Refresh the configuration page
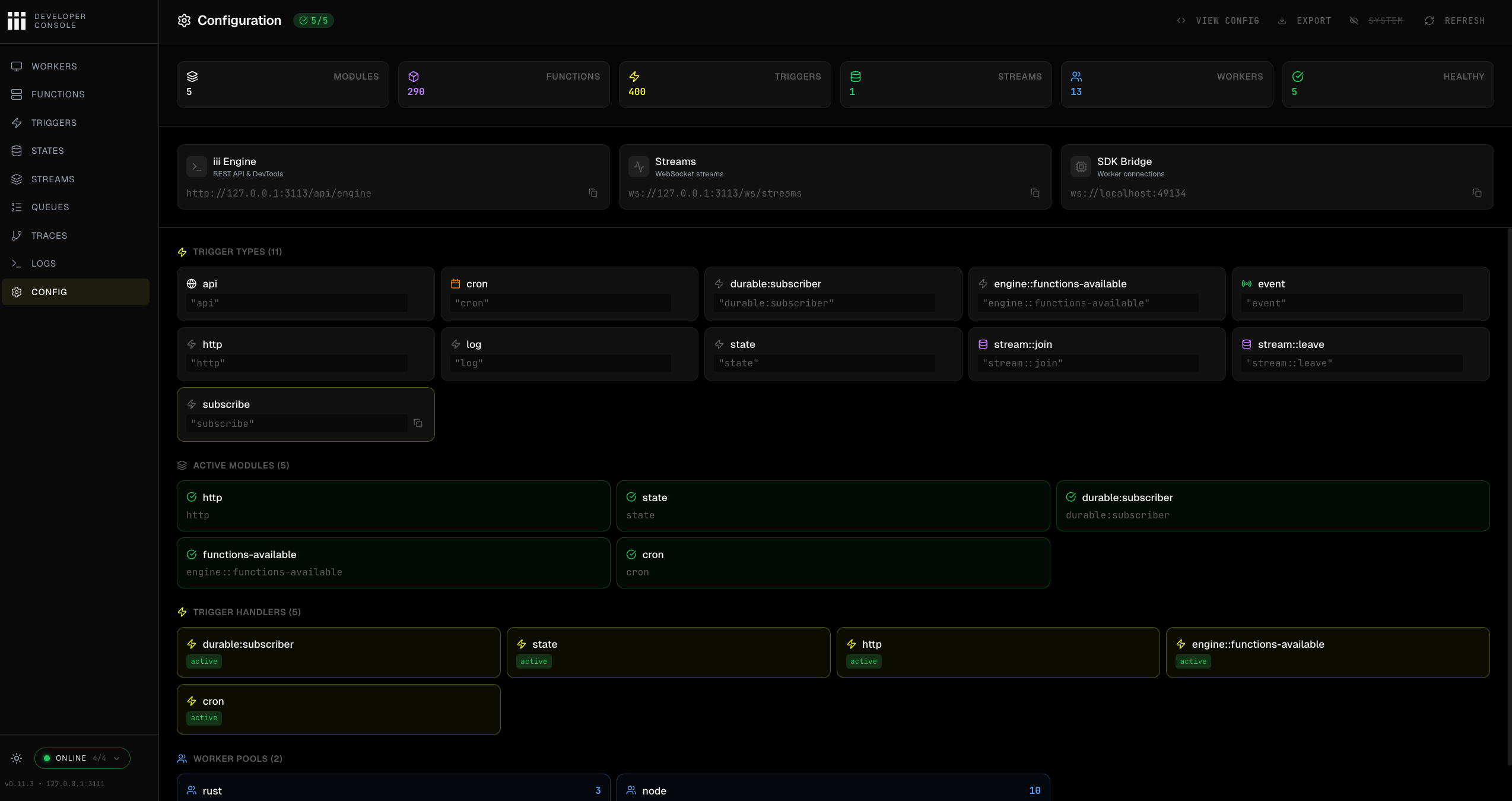The image size is (1512, 801). pyautogui.click(x=1455, y=21)
